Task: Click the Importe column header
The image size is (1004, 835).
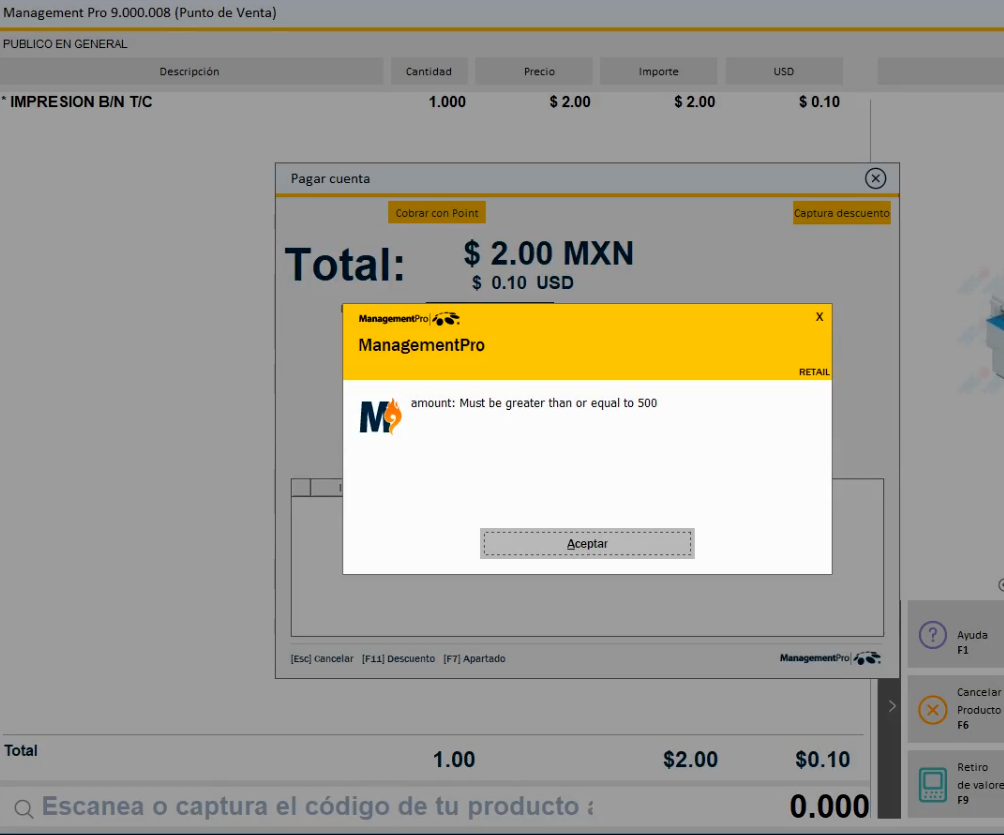Action: 658,72
